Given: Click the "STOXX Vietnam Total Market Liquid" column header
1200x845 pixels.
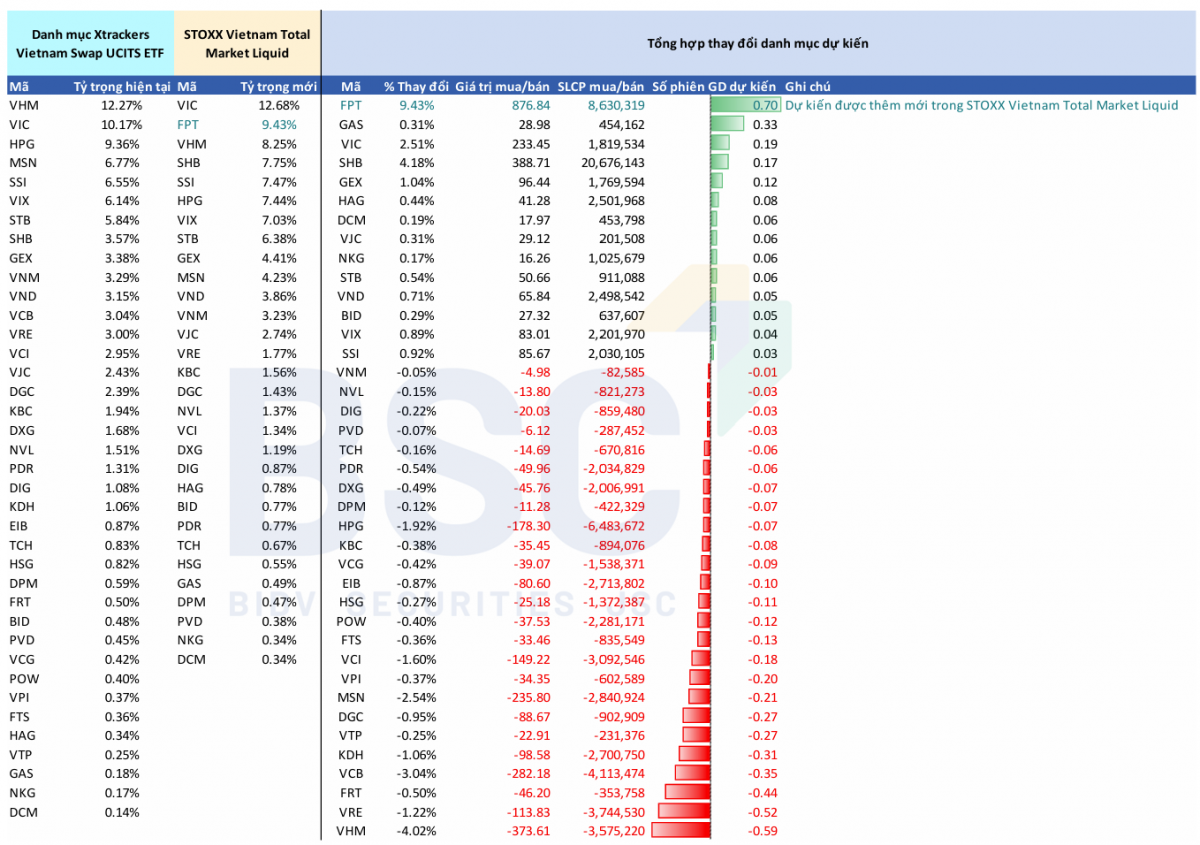Looking at the screenshot, I should point(247,43).
